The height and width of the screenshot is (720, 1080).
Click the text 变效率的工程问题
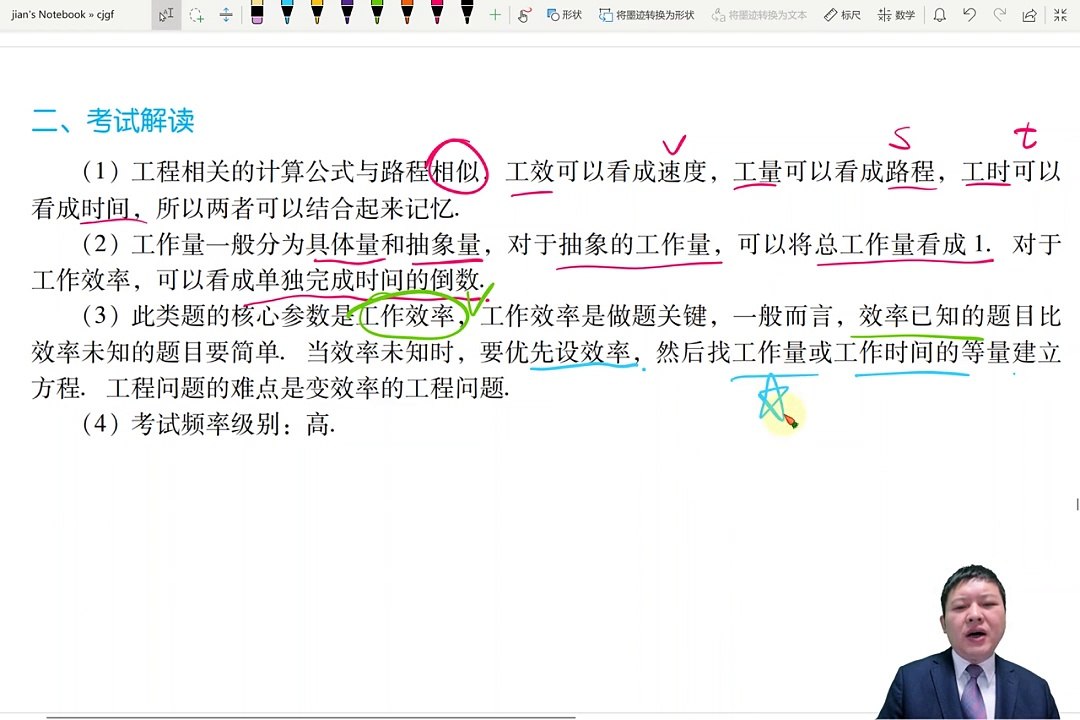tap(406, 388)
